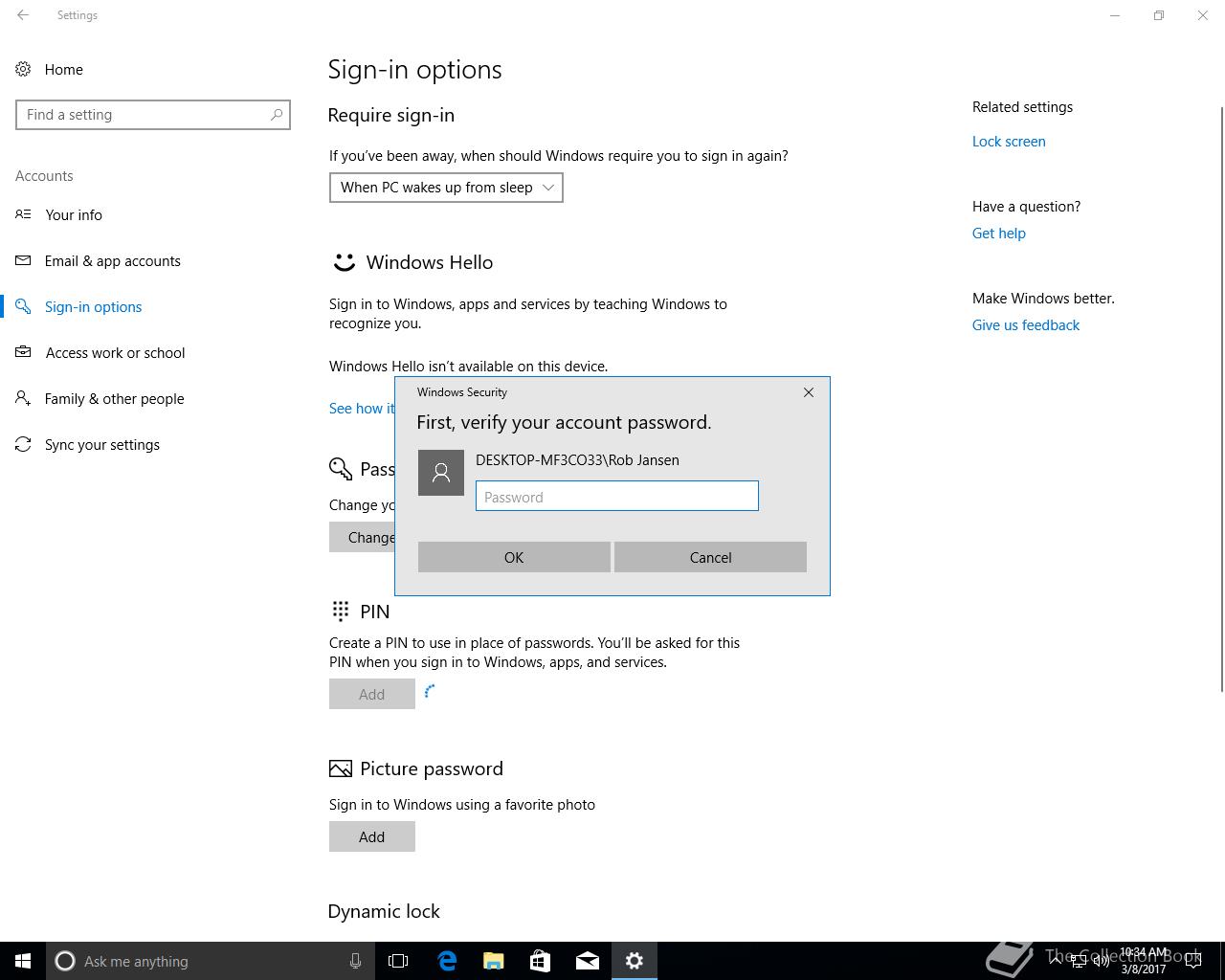This screenshot has width=1225, height=980.
Task: Click the Picture password image icon
Action: click(x=341, y=768)
